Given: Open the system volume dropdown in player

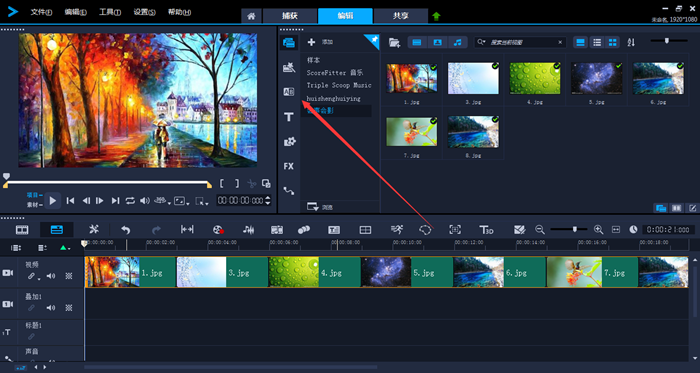Looking at the screenshot, I should coord(145,201).
